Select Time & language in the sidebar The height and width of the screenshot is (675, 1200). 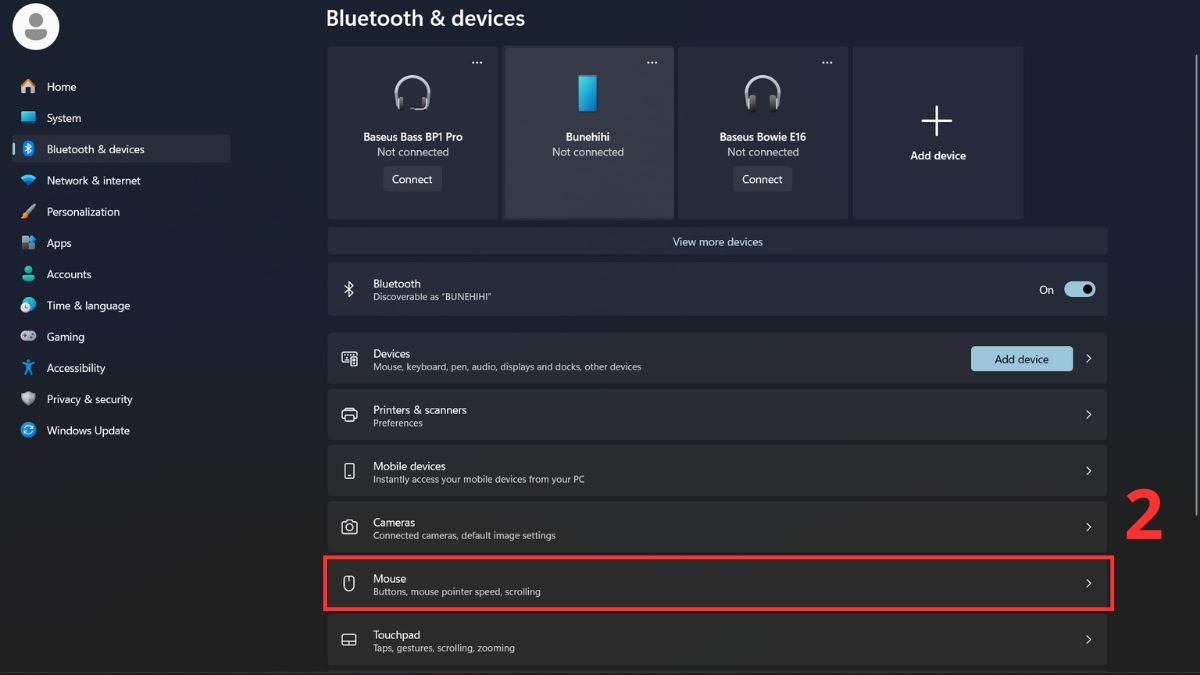click(87, 305)
